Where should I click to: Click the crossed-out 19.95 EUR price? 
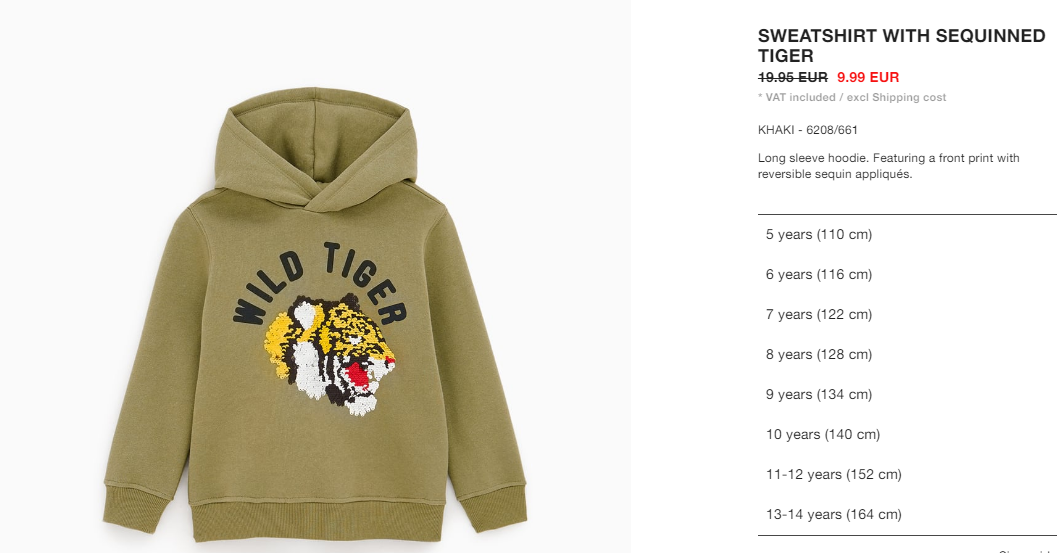(x=792, y=77)
